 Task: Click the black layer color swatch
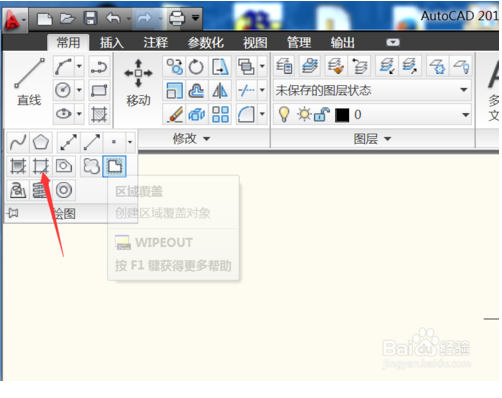pos(342,115)
